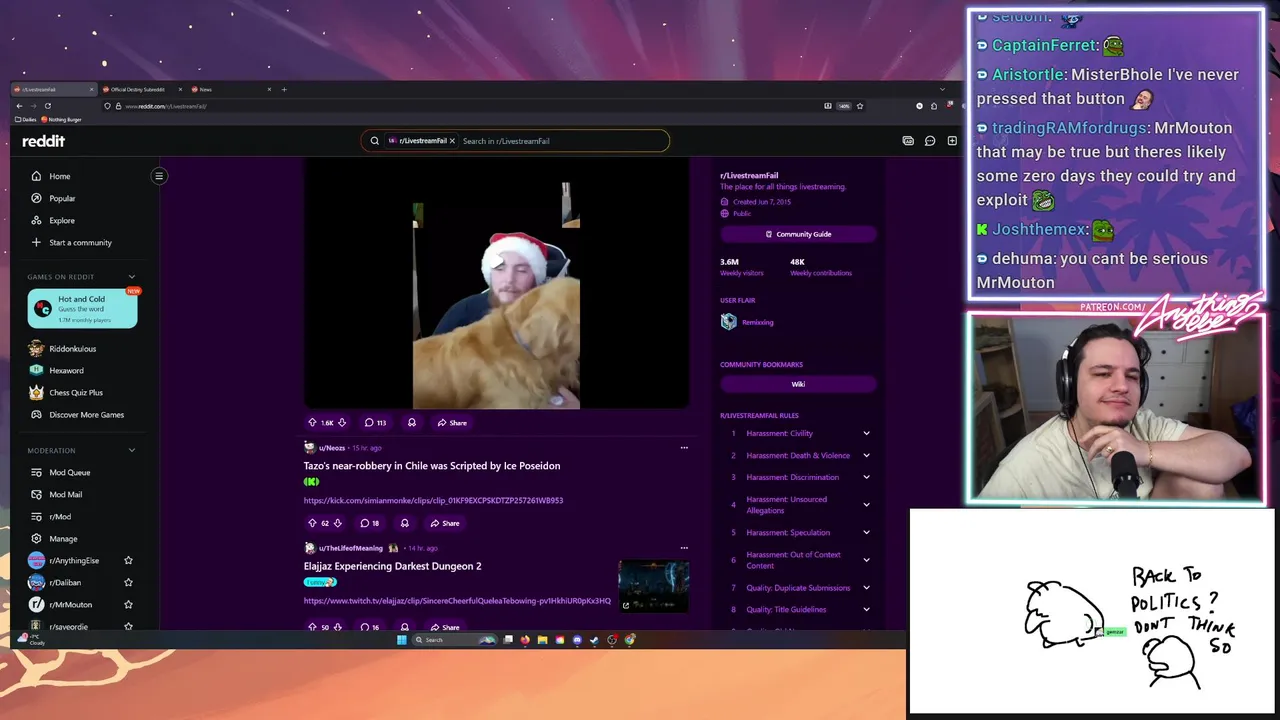Collapse the Games on Reddit section
Image resolution: width=1280 pixels, height=720 pixels.
click(131, 277)
